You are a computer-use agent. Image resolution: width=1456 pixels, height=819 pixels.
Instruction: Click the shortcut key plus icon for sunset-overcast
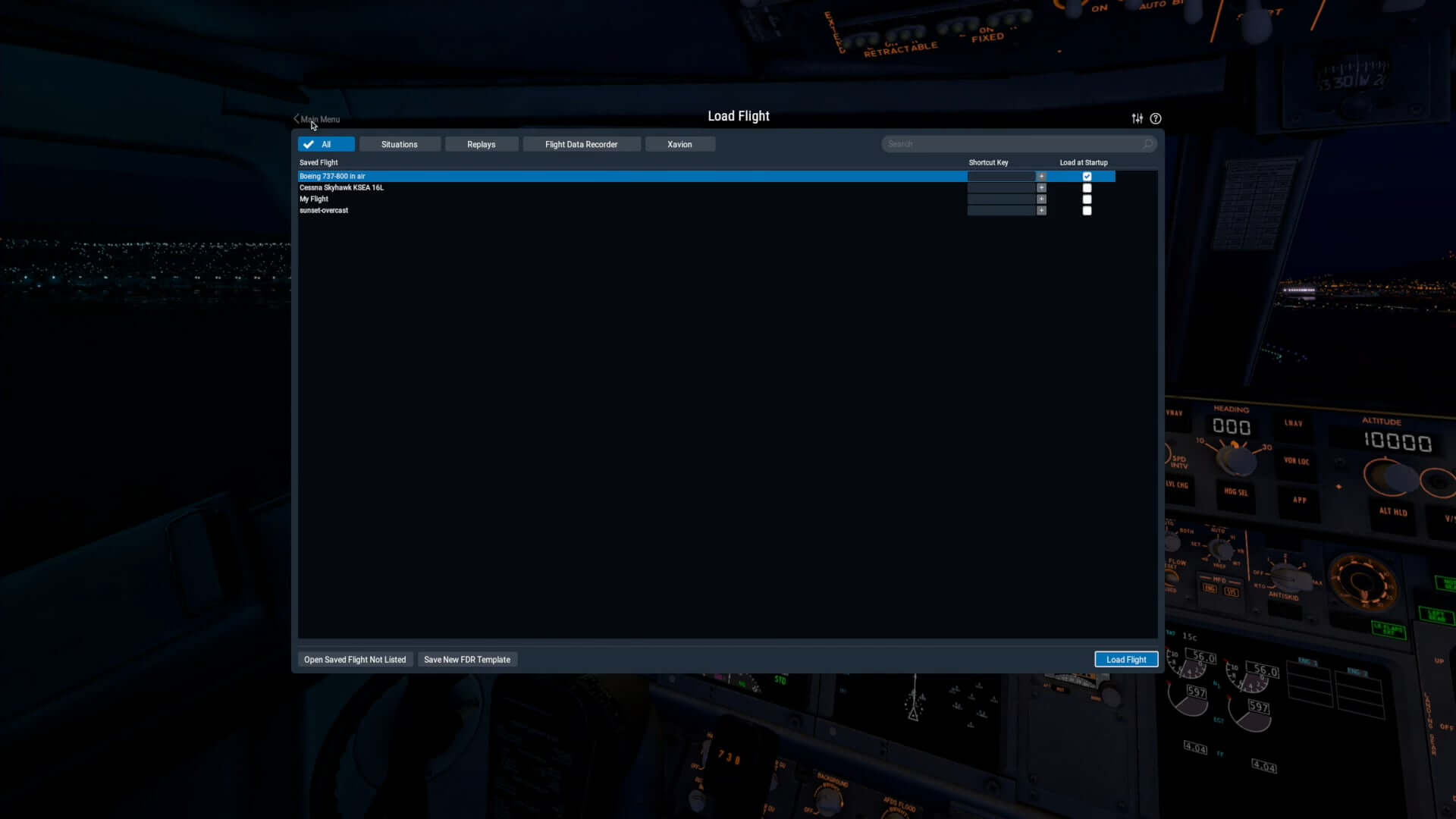pos(1041,210)
